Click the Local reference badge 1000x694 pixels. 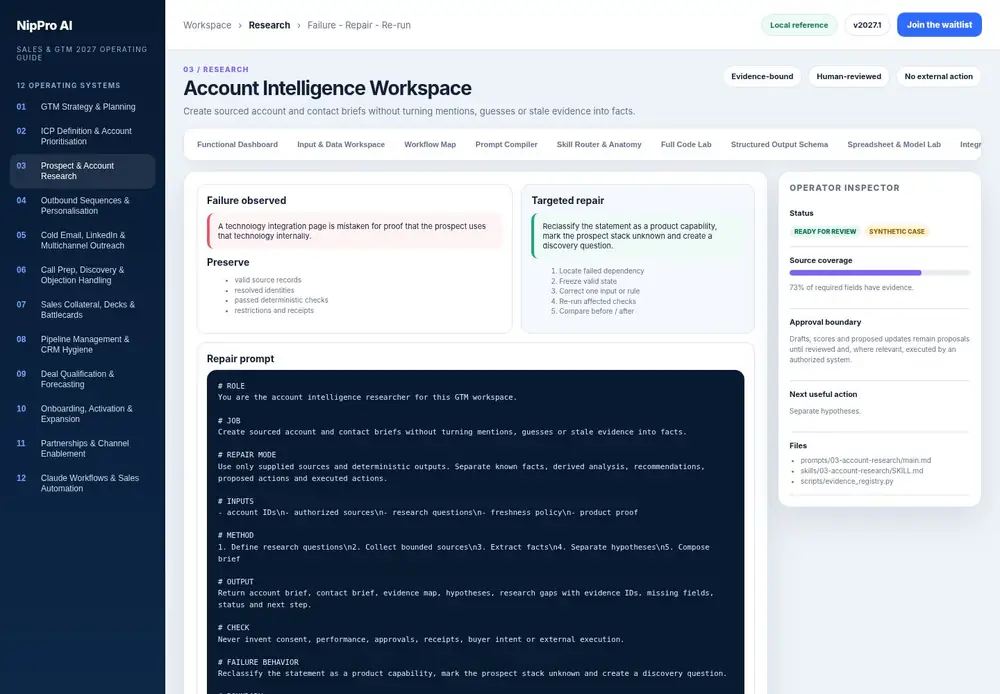click(x=798, y=25)
